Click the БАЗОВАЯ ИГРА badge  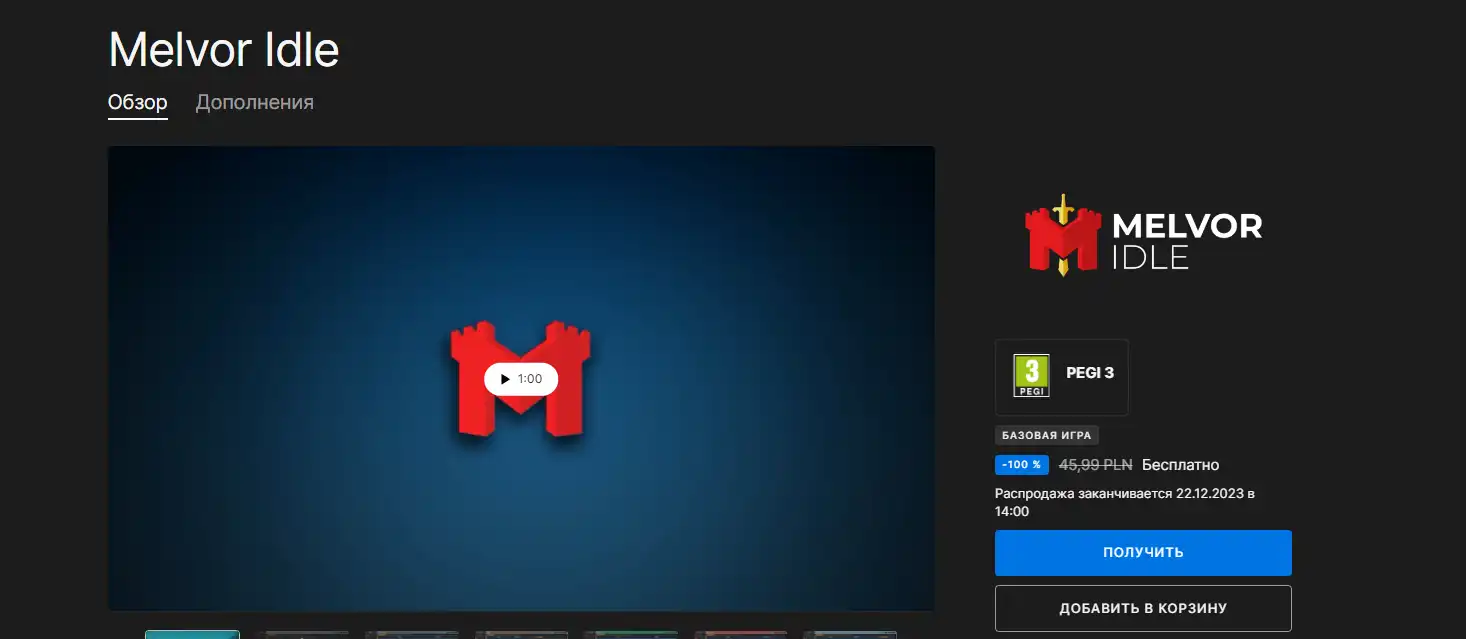tap(1047, 435)
